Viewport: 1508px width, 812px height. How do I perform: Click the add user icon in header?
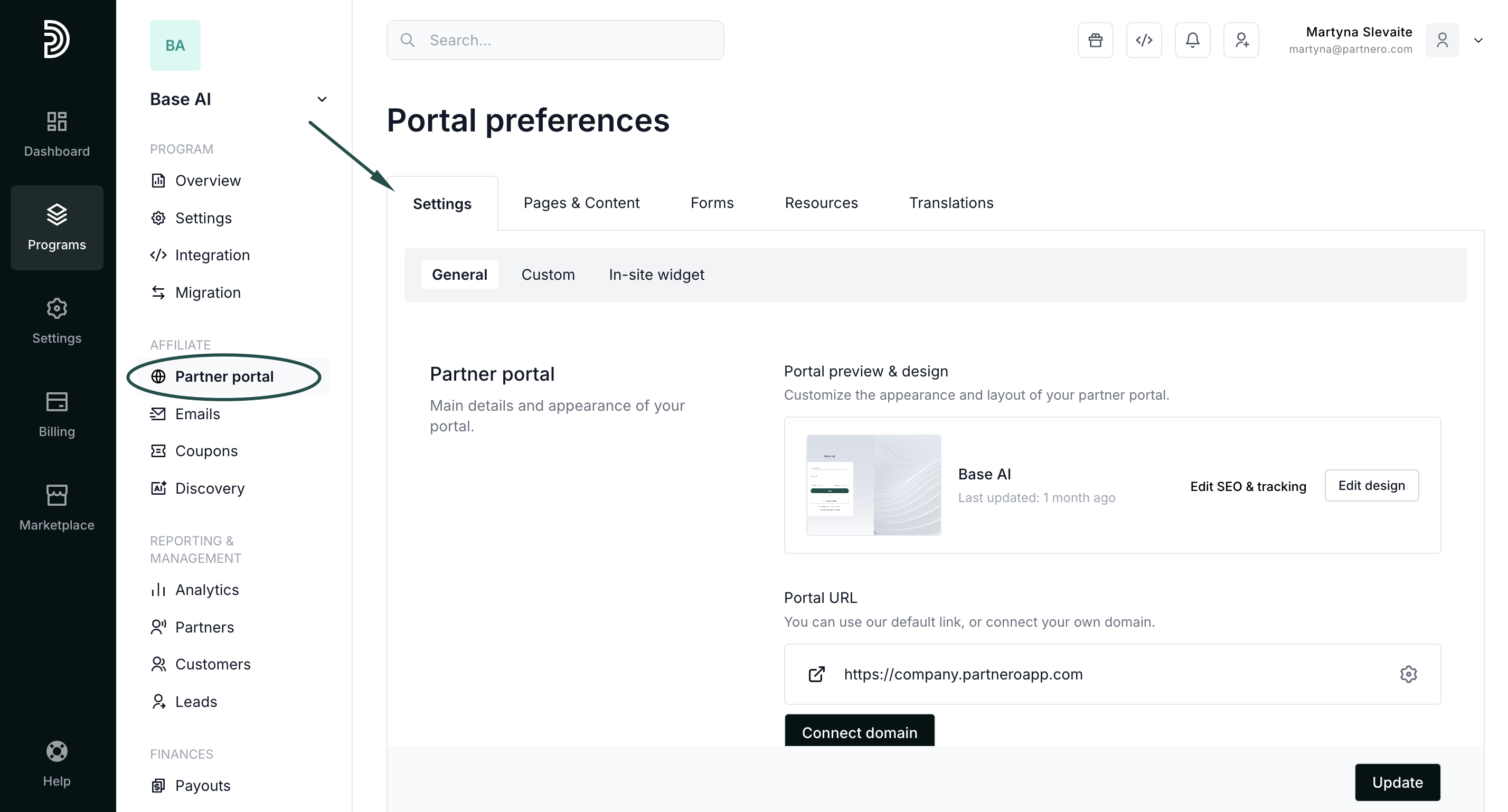[1241, 41]
